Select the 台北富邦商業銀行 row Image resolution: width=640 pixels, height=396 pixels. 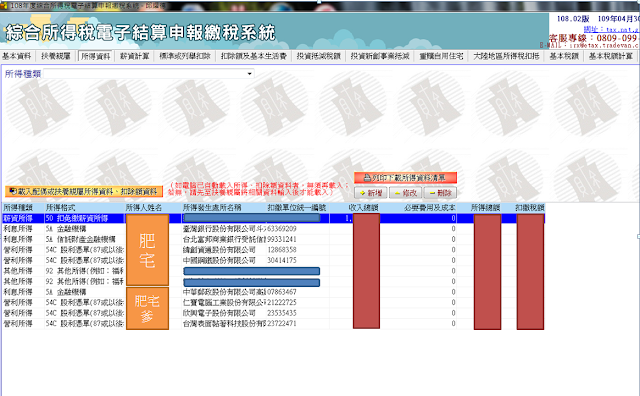(x=273, y=239)
